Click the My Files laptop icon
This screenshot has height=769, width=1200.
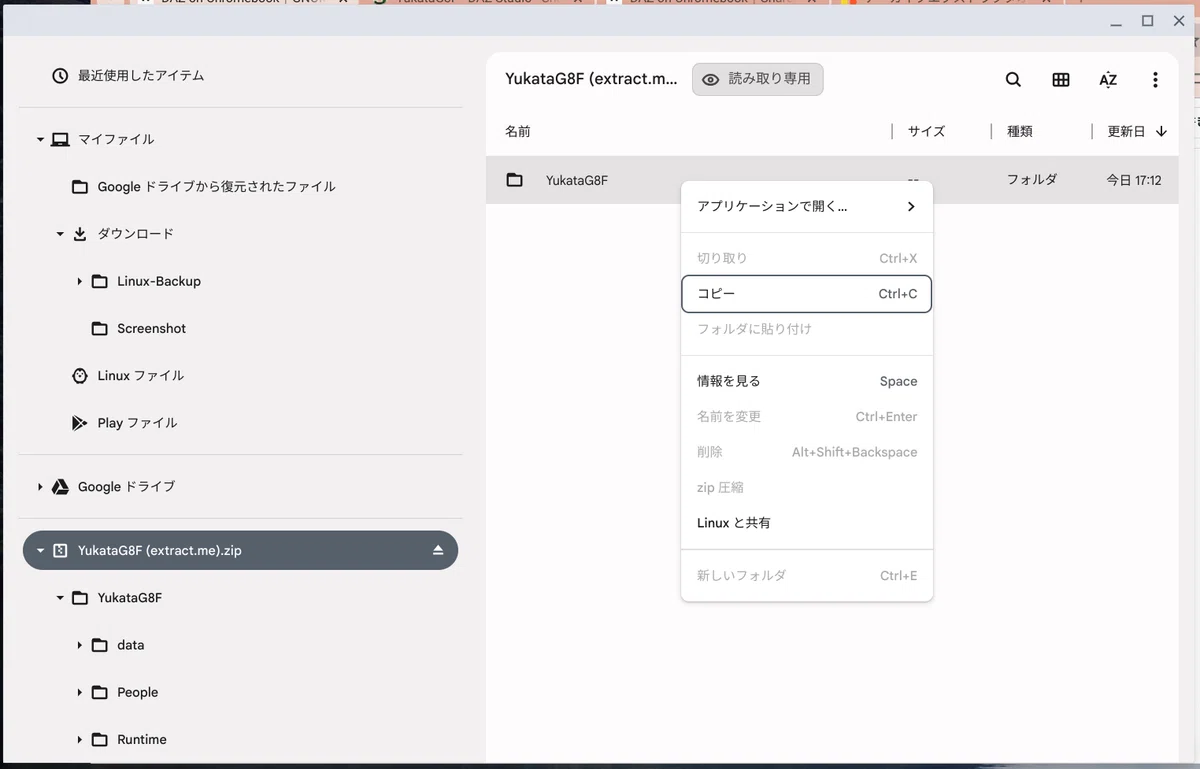click(60, 140)
